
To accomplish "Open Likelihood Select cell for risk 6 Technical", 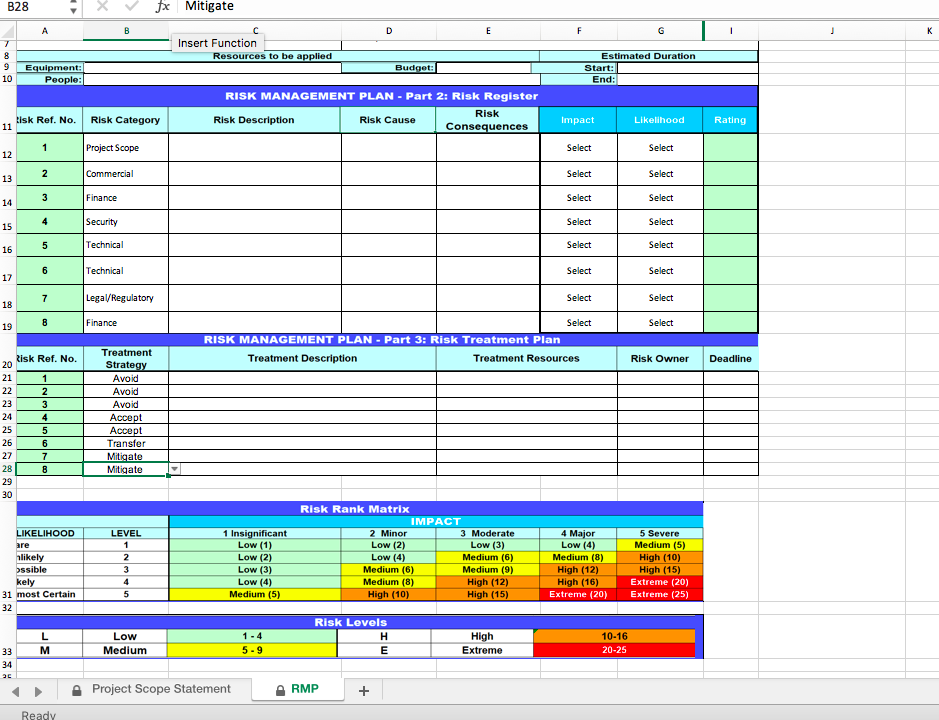I will point(661,271).
